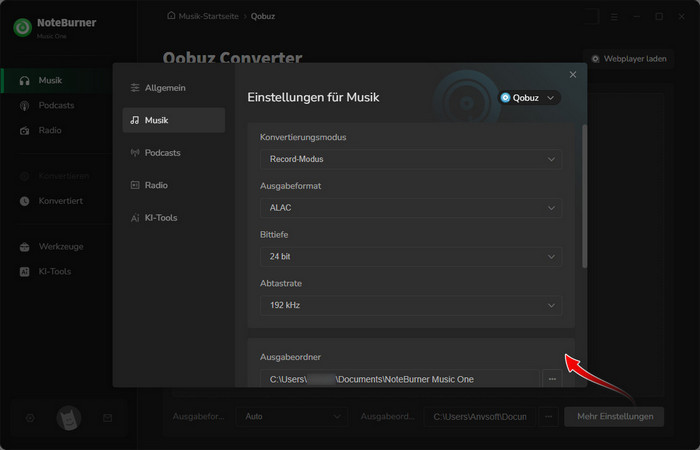Open the Abtastrate 192 kHz dropdown
The image size is (700, 450).
[411, 305]
